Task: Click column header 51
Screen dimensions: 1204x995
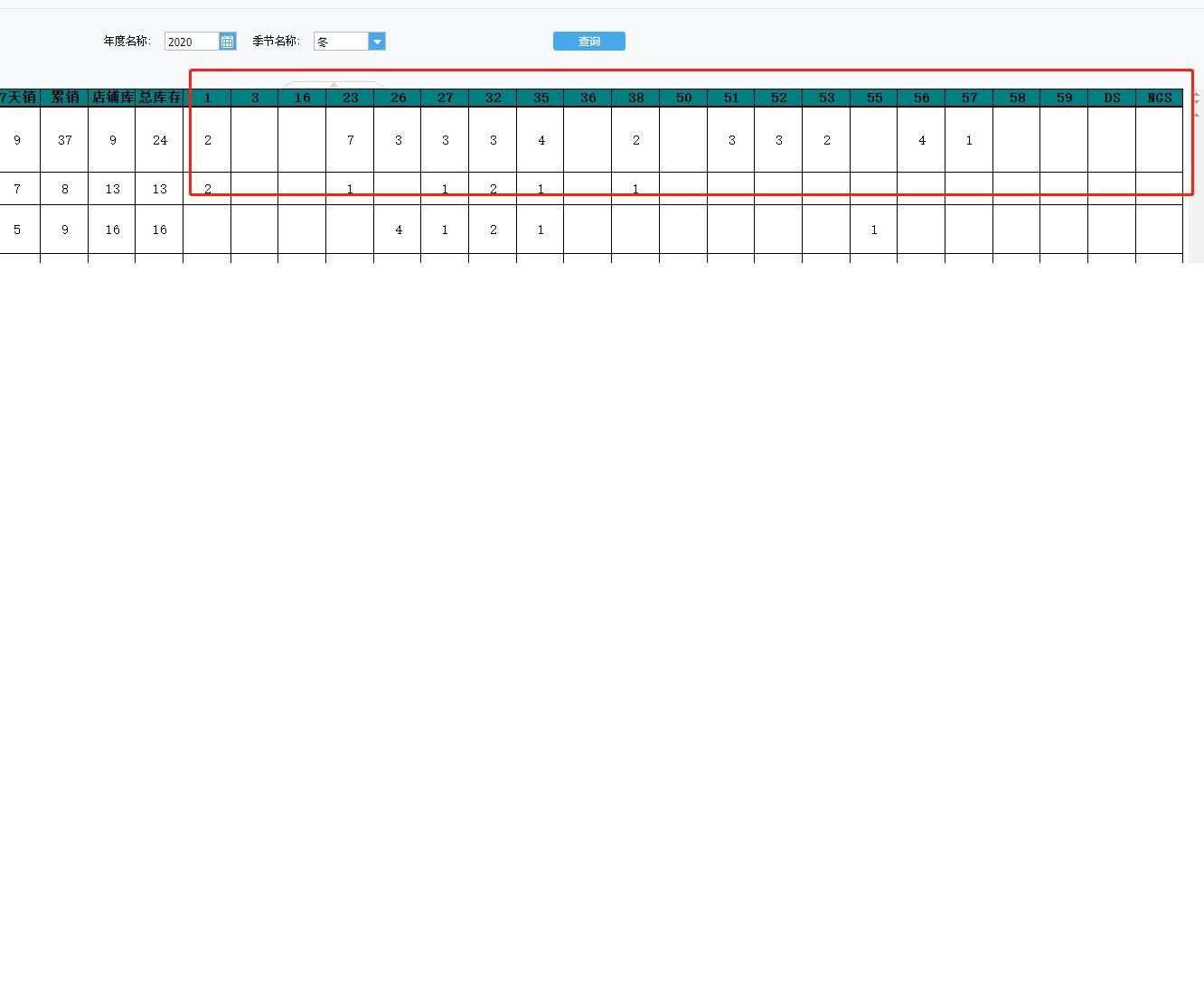Action: (x=731, y=98)
